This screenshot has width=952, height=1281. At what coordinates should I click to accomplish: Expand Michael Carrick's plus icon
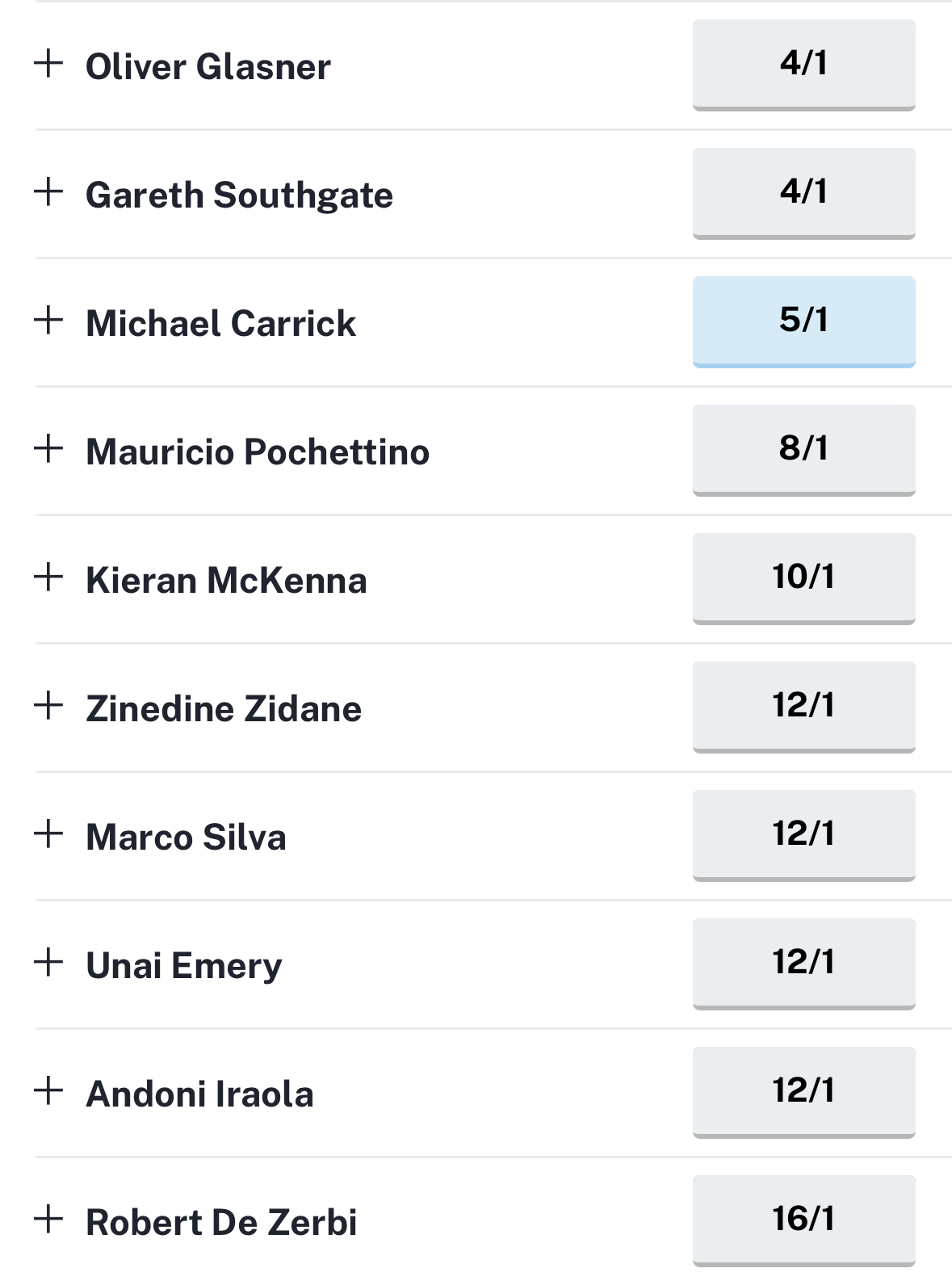click(x=48, y=320)
